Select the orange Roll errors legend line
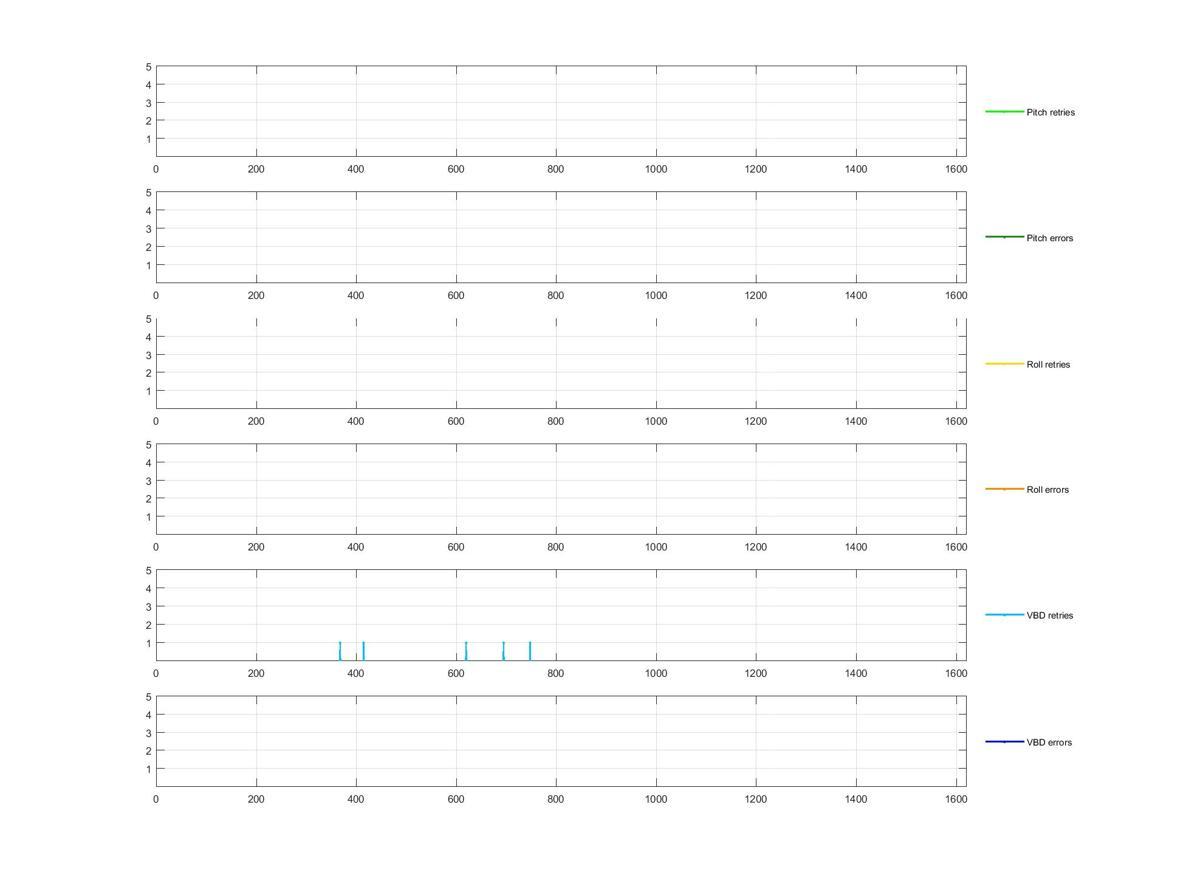 coord(1005,489)
